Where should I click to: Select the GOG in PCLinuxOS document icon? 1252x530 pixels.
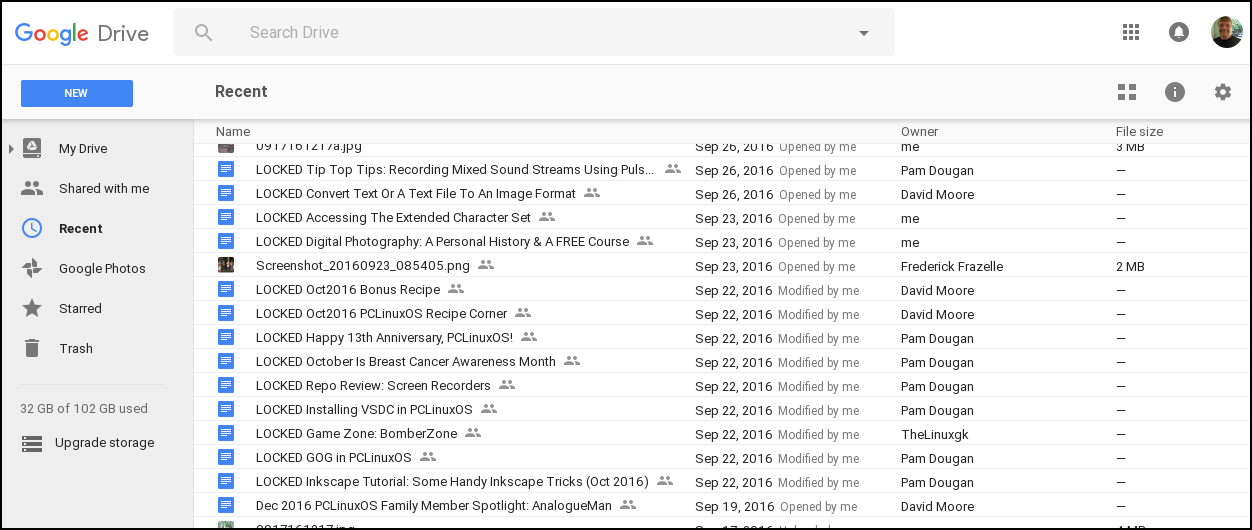pyautogui.click(x=226, y=458)
